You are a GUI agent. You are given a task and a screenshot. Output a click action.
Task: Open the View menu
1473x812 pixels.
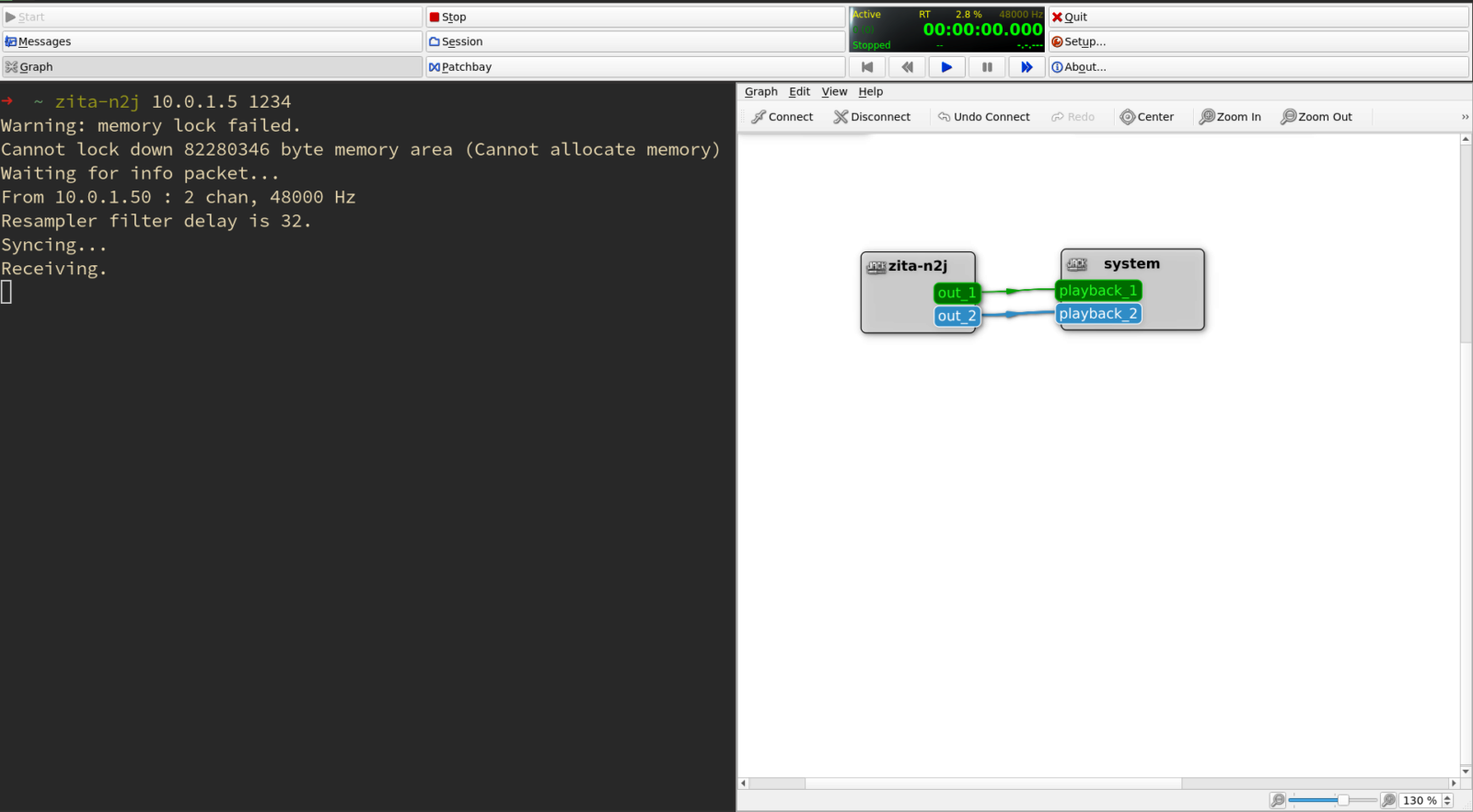click(x=834, y=91)
